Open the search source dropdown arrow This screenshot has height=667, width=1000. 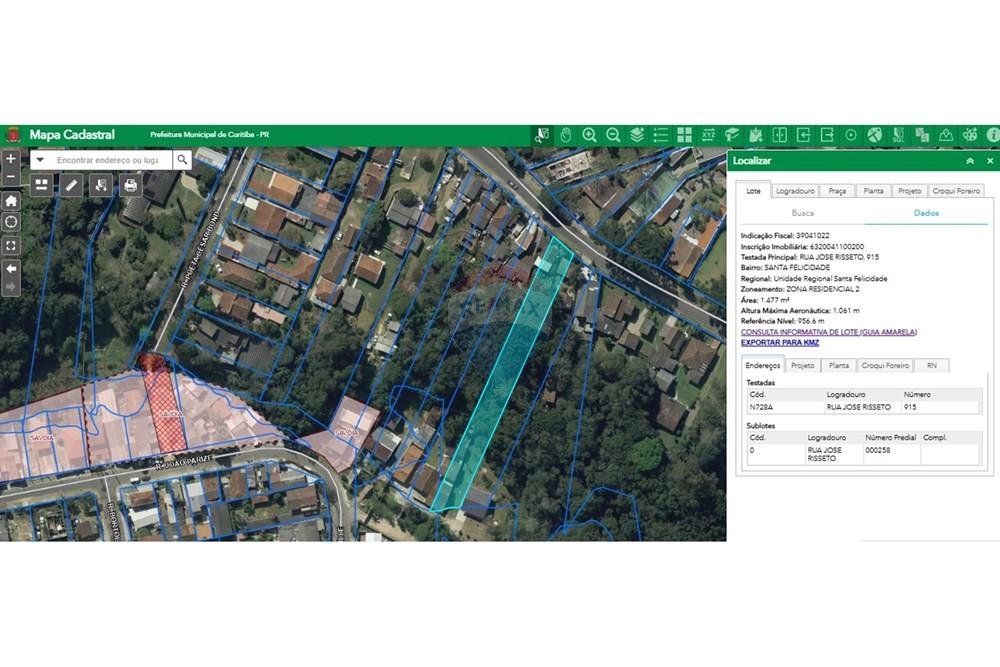40,160
